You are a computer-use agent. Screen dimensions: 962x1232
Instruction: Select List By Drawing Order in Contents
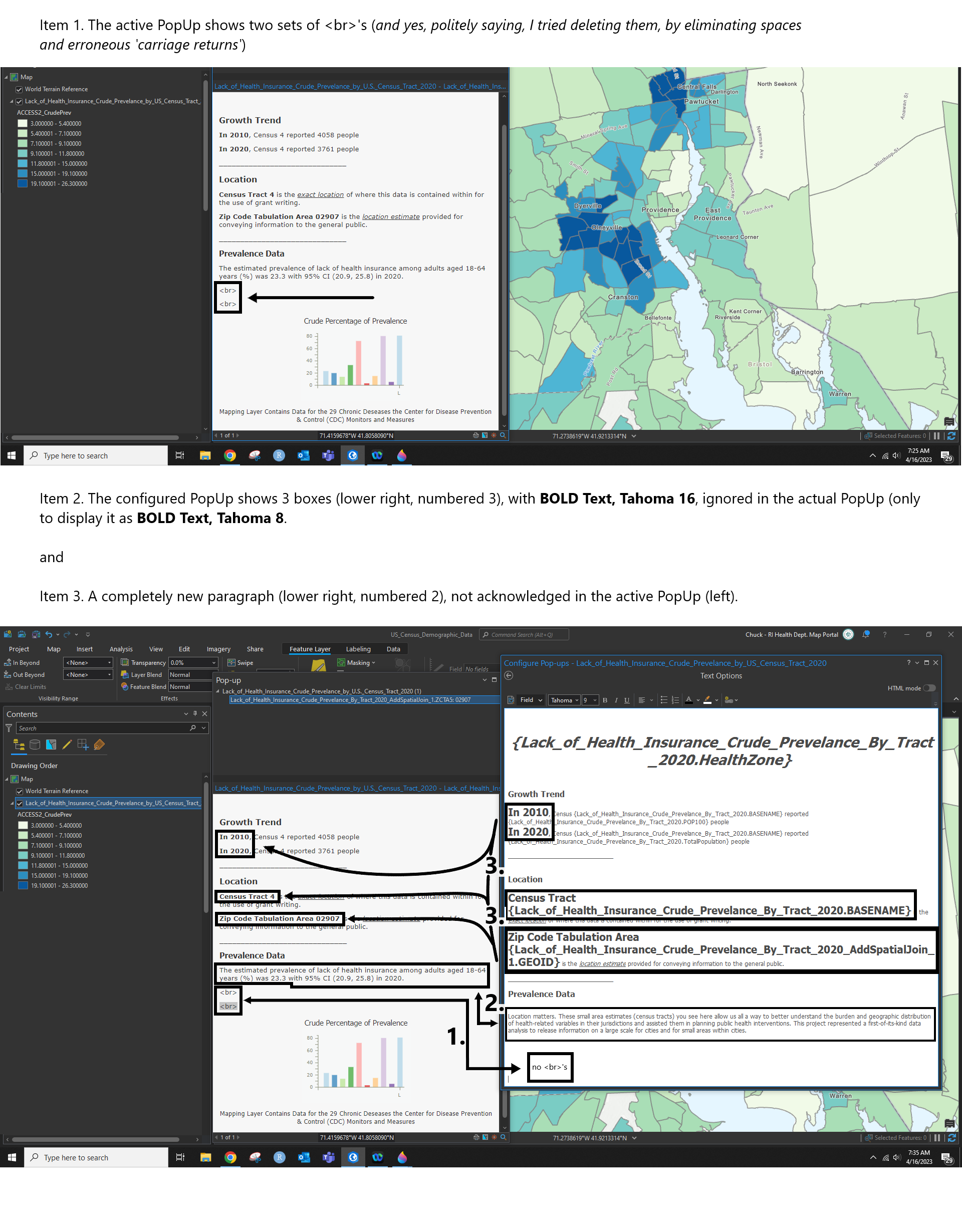19,745
